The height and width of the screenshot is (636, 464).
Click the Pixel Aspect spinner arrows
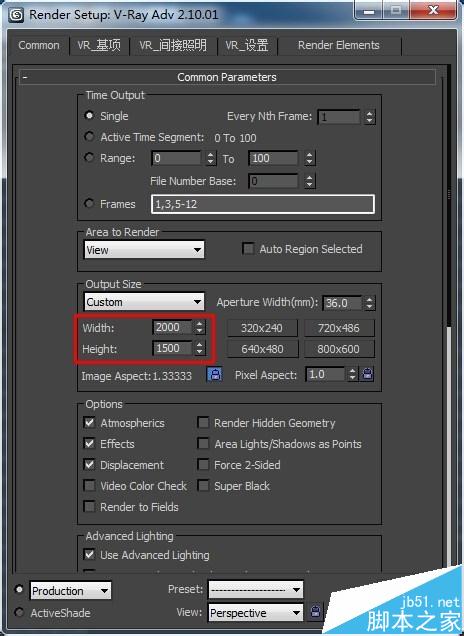click(x=352, y=374)
